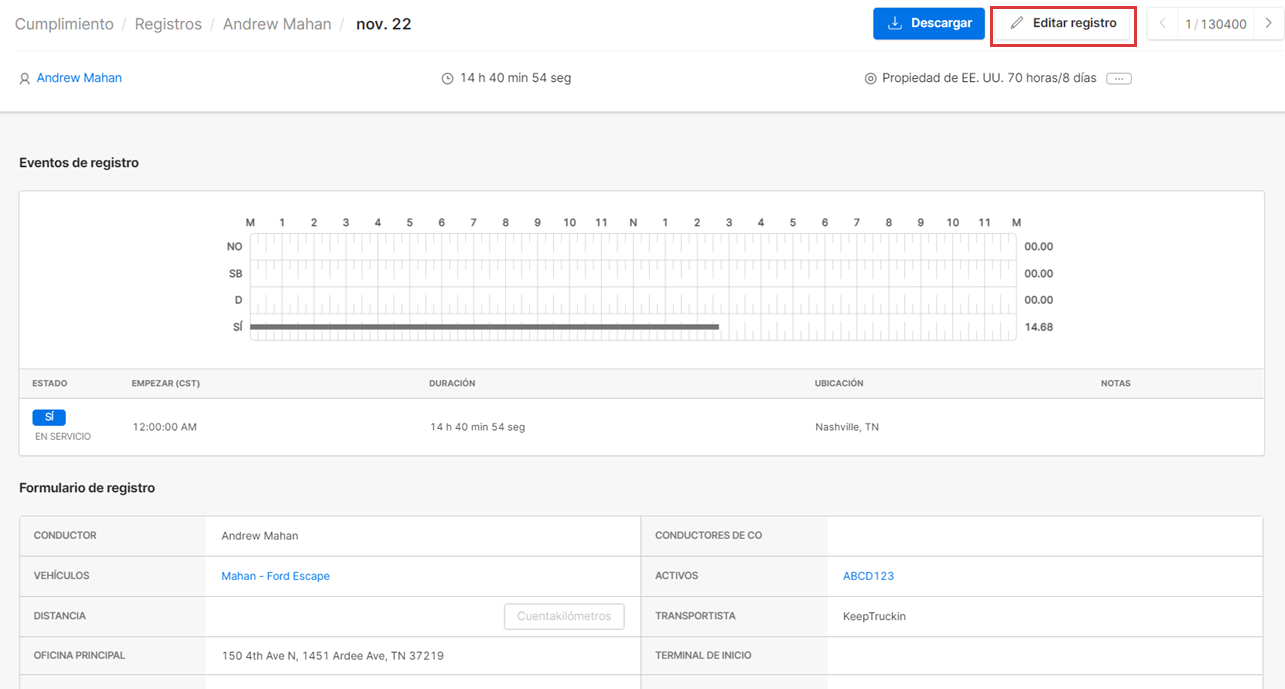
Task: Open the Mahan - Ford Escape vehicle link
Action: tap(275, 576)
